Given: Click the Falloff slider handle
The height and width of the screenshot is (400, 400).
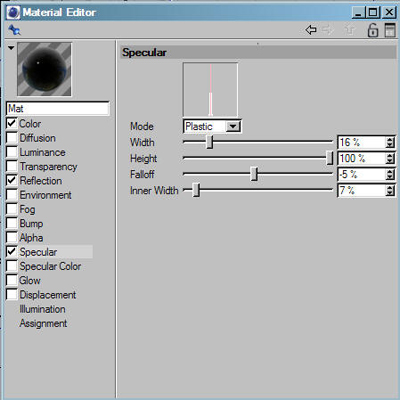Looking at the screenshot, I should tap(254, 174).
